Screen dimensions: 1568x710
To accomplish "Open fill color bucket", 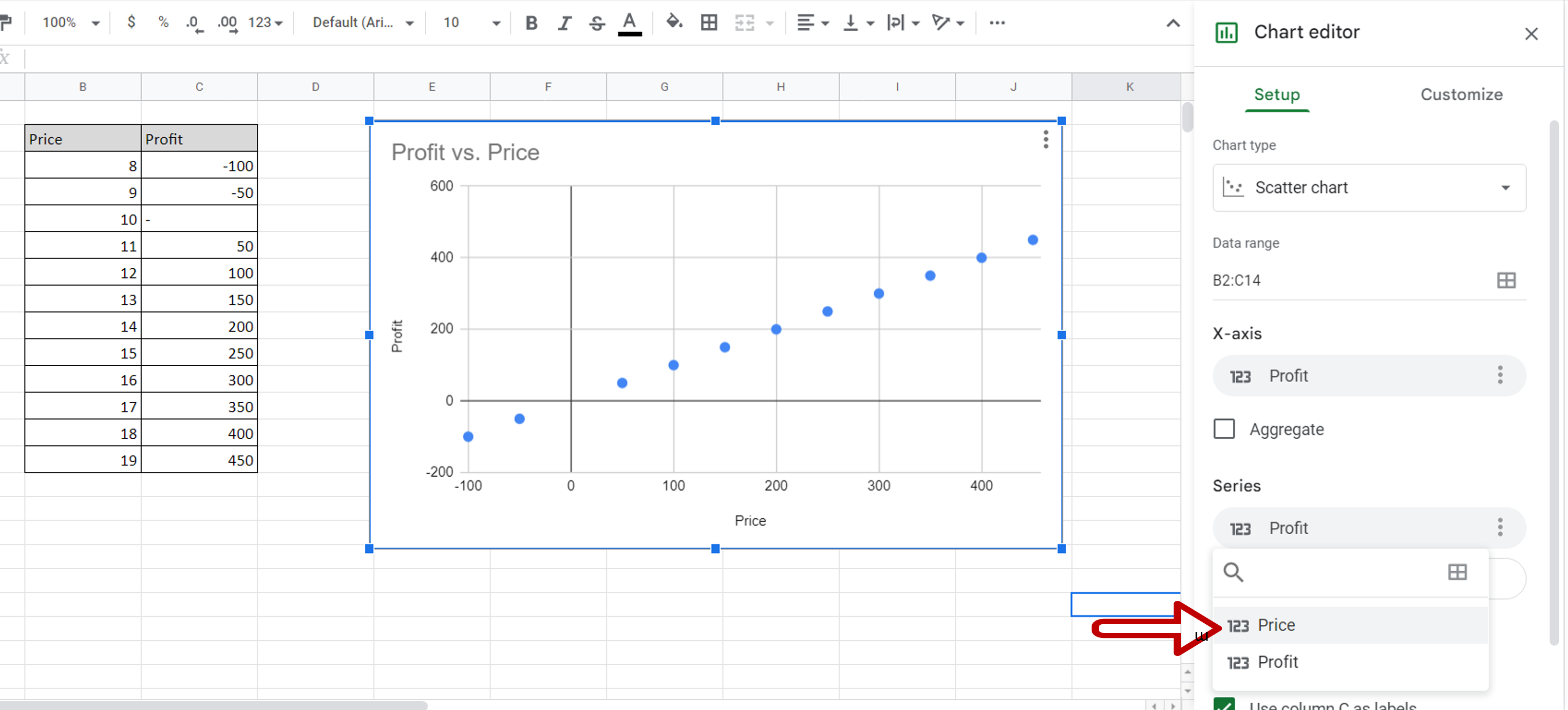I will coord(674,22).
